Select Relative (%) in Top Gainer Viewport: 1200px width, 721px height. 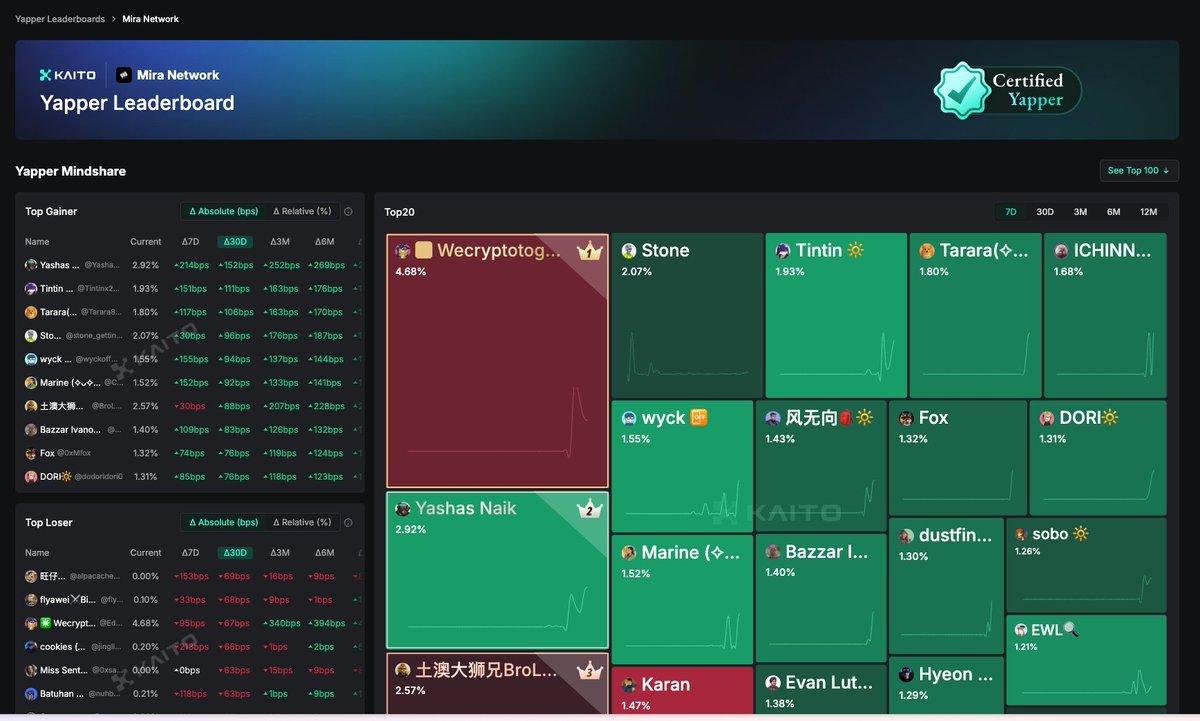(302, 211)
